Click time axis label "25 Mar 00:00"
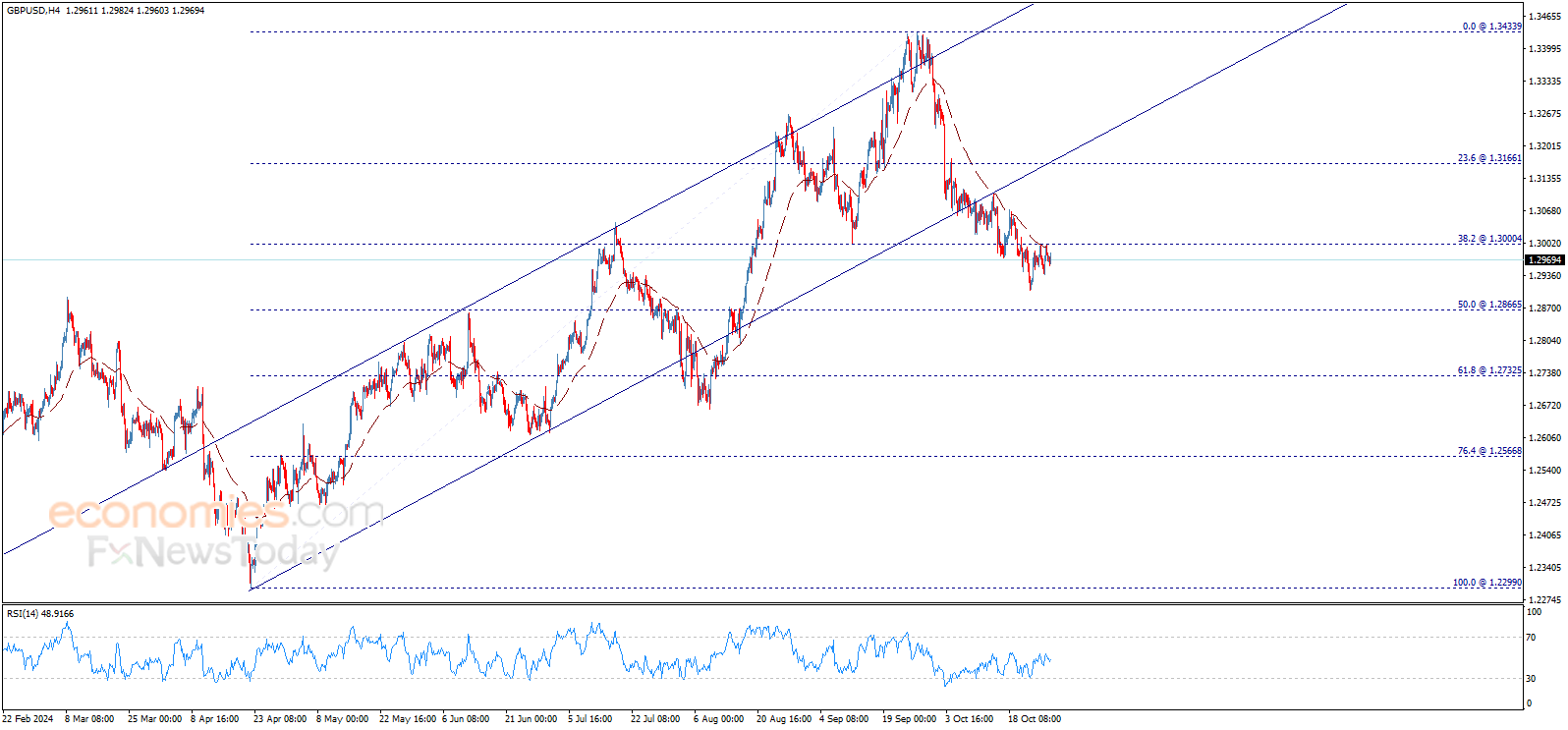 pos(154,719)
